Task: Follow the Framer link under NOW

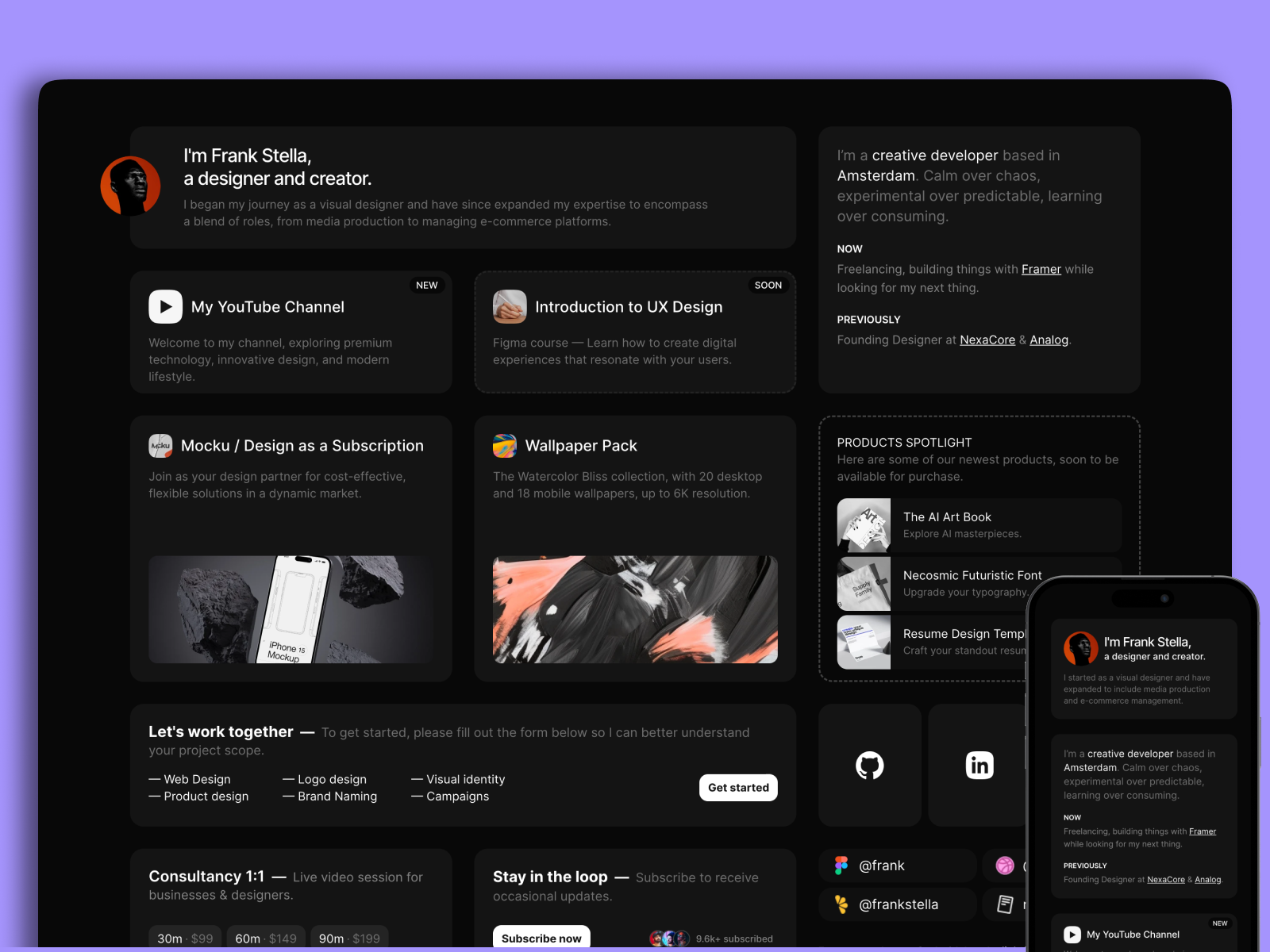Action: (1041, 270)
